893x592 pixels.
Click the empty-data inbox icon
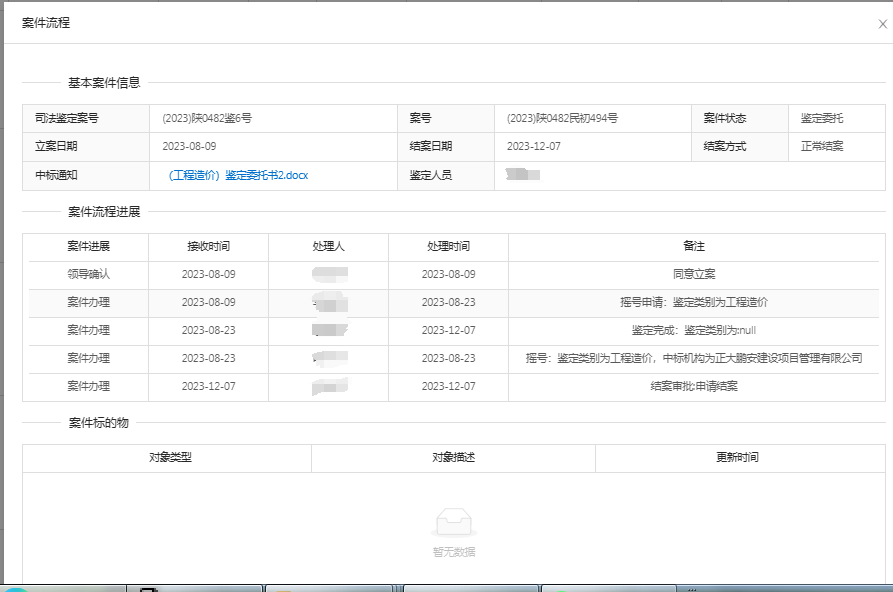click(454, 522)
